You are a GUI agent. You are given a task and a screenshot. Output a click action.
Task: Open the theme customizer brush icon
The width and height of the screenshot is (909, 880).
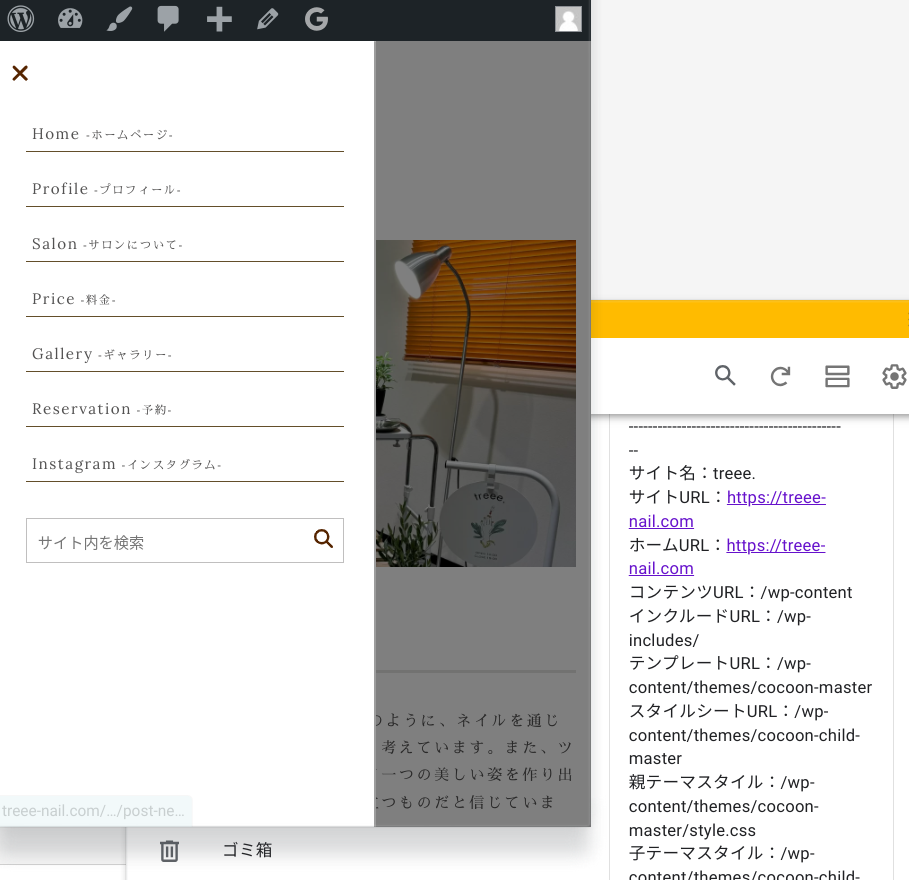point(119,18)
